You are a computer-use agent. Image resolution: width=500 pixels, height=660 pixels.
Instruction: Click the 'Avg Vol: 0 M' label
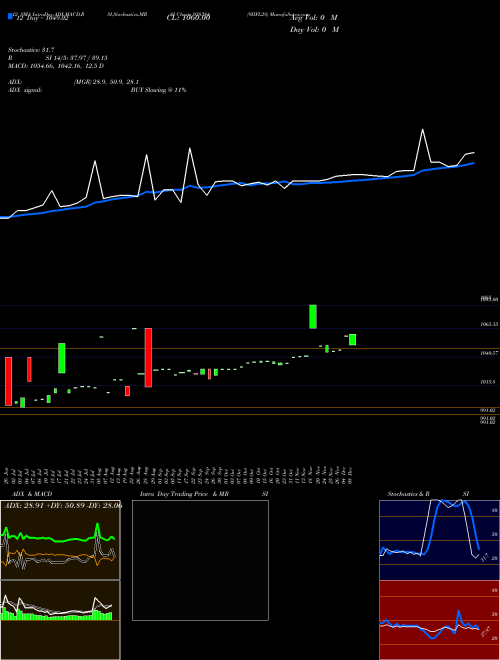pyautogui.click(x=314, y=18)
